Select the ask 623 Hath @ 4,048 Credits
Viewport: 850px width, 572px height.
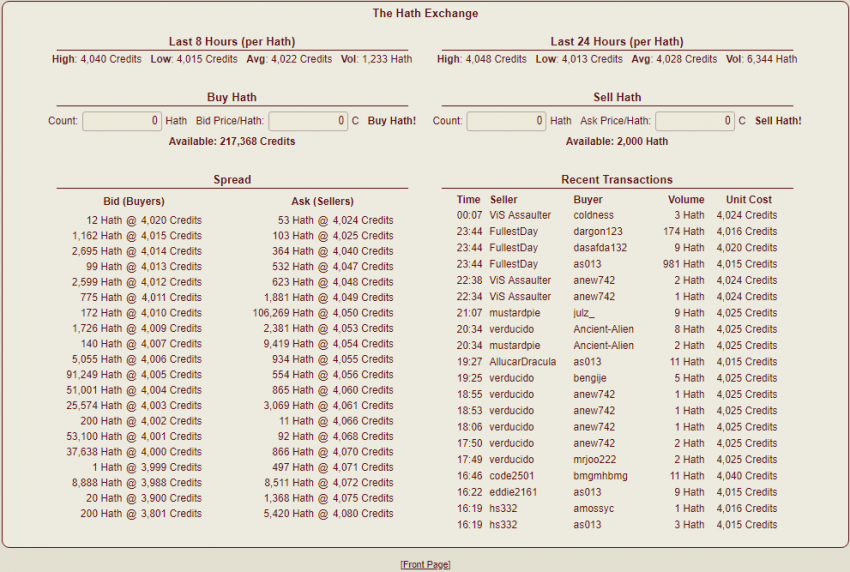click(x=333, y=282)
